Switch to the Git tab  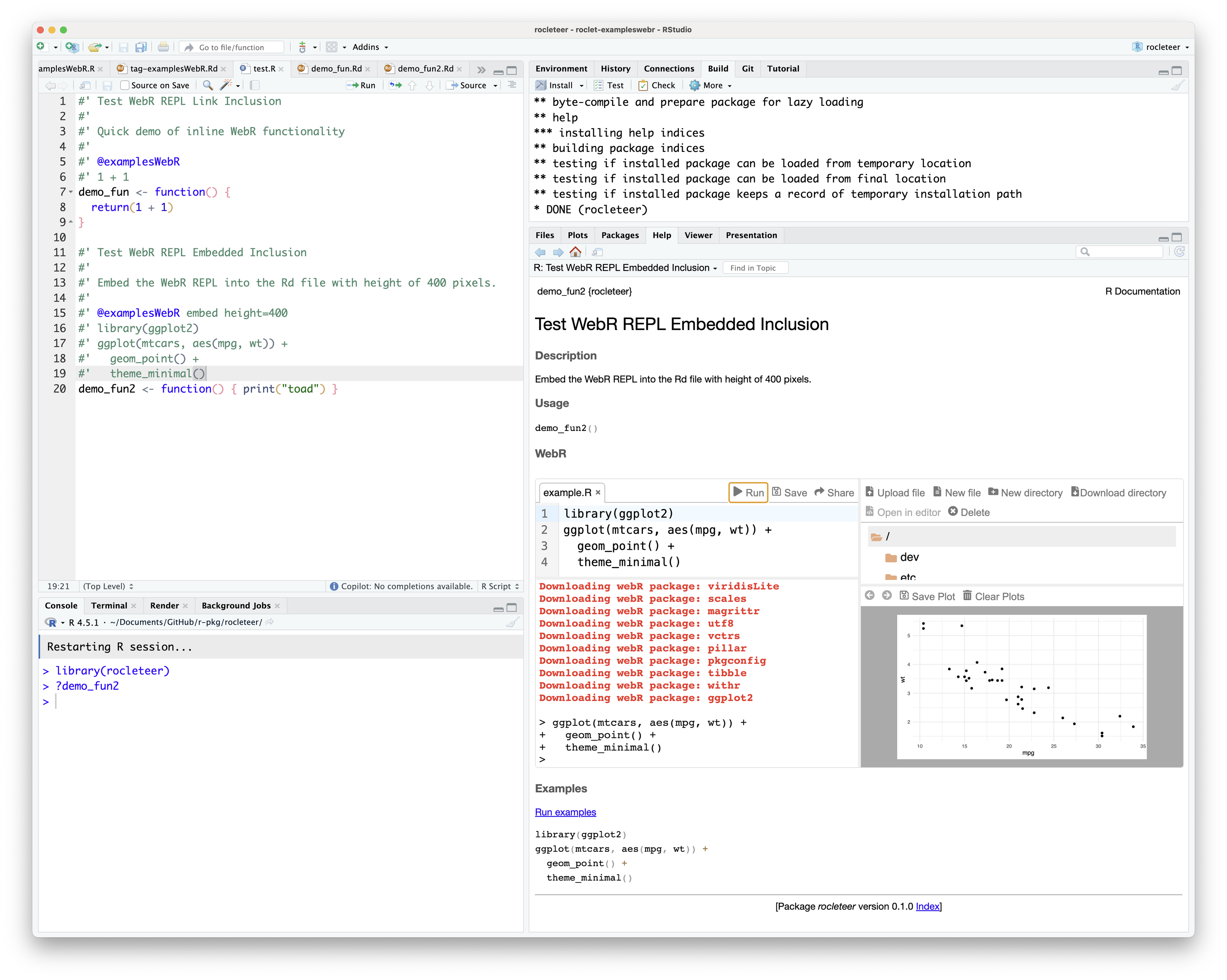tap(747, 68)
